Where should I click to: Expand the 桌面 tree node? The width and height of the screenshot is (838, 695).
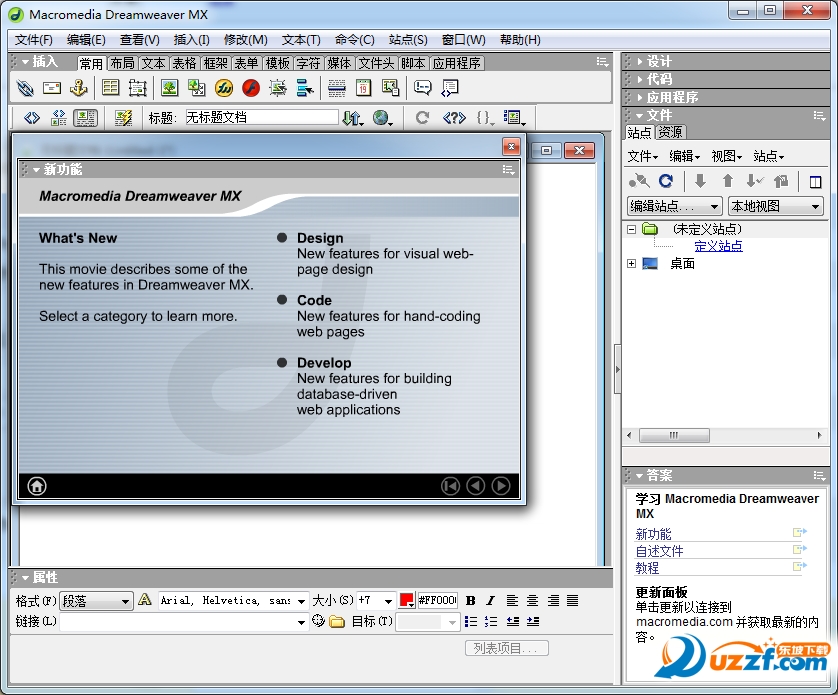click(x=631, y=264)
